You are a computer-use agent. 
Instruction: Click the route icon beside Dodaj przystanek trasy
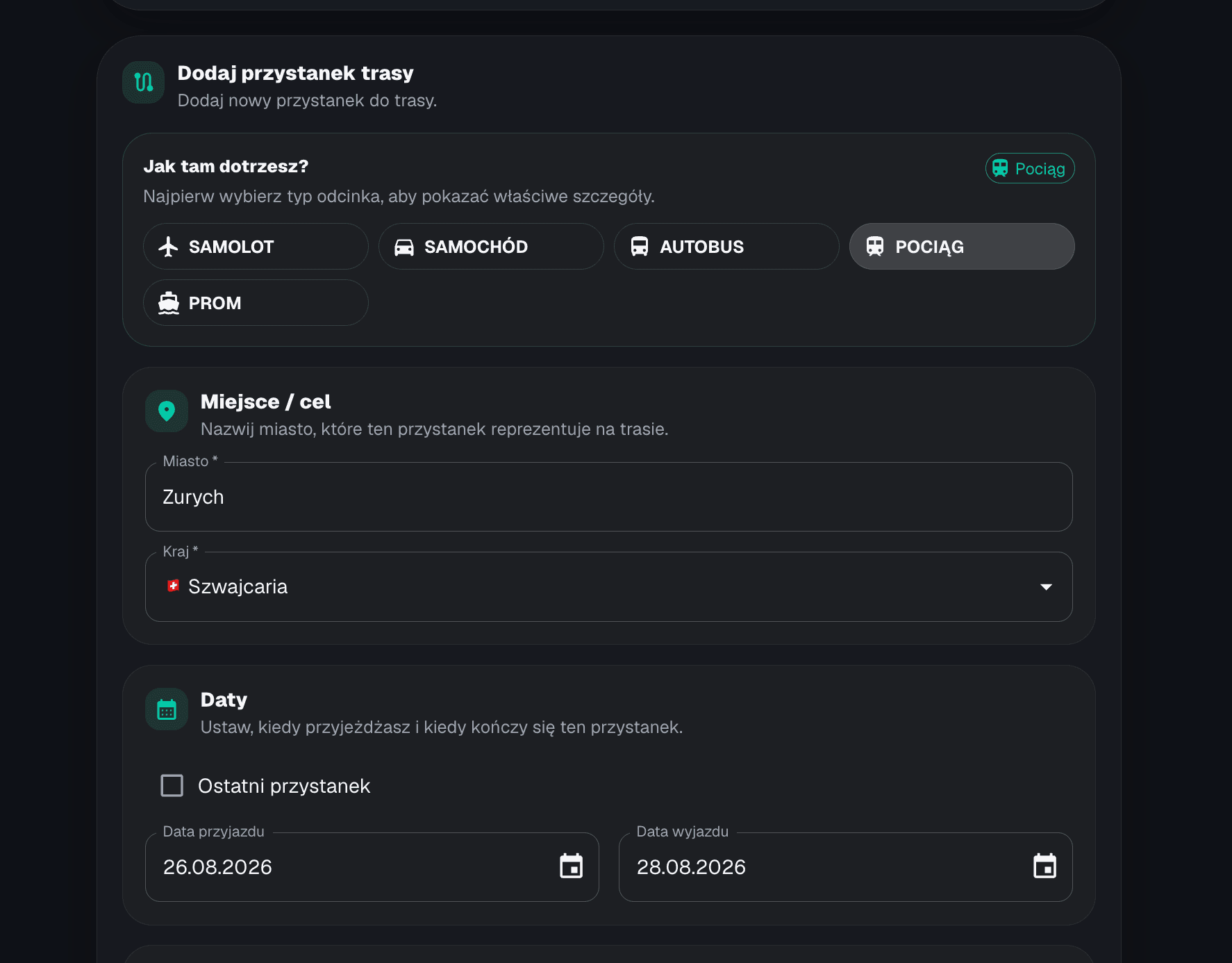[x=144, y=83]
